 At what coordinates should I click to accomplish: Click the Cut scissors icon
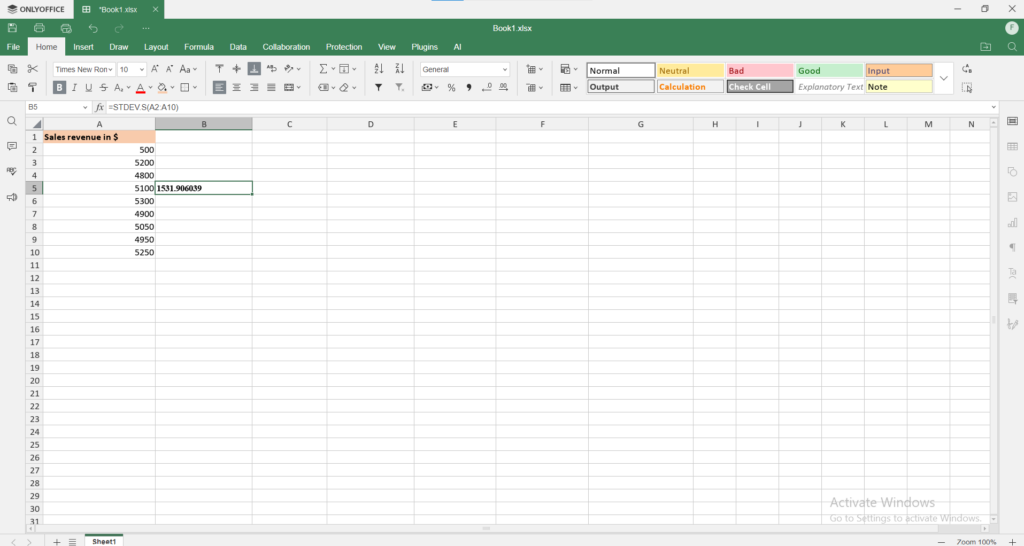33,69
